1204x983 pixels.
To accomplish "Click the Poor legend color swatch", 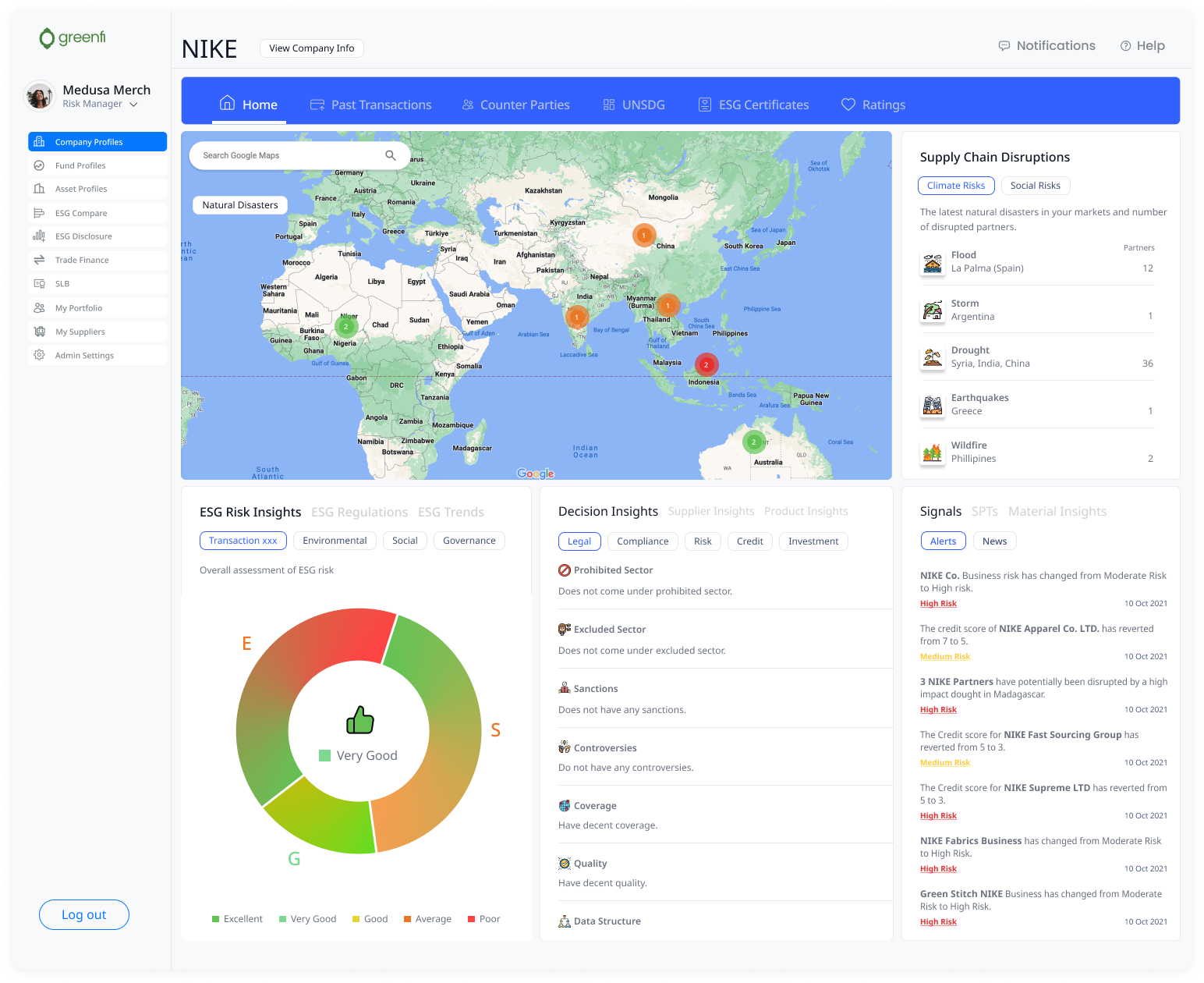I will 471,918.
